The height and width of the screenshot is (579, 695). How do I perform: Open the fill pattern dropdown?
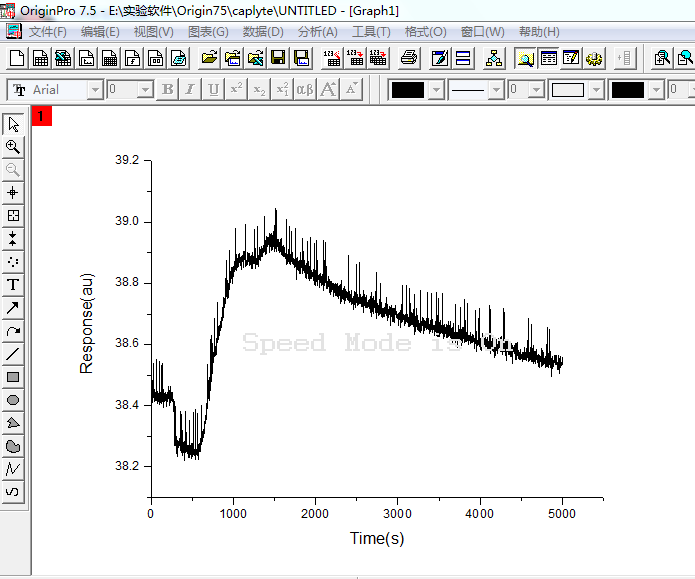point(597,90)
